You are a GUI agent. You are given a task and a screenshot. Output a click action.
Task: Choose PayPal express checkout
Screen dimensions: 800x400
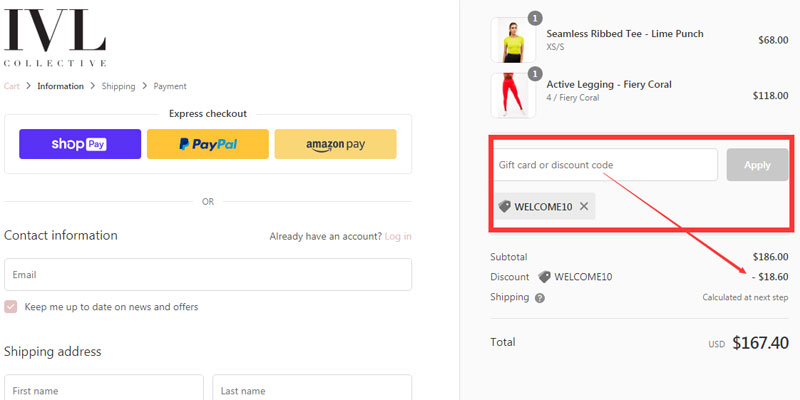click(x=207, y=144)
